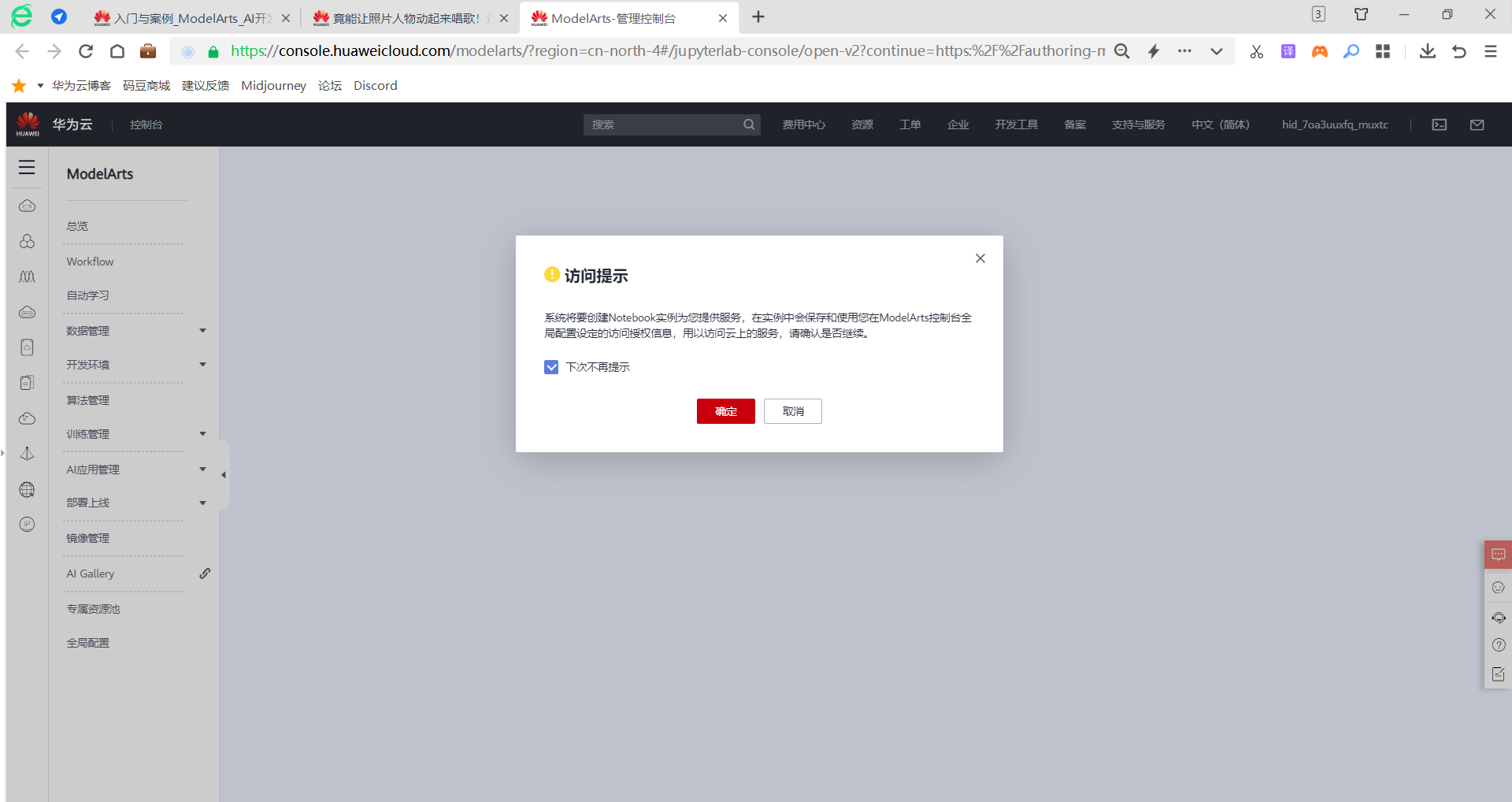Viewport: 1512px width, 802px height.
Task: Click the smiley satisfaction icon
Action: click(x=1498, y=587)
